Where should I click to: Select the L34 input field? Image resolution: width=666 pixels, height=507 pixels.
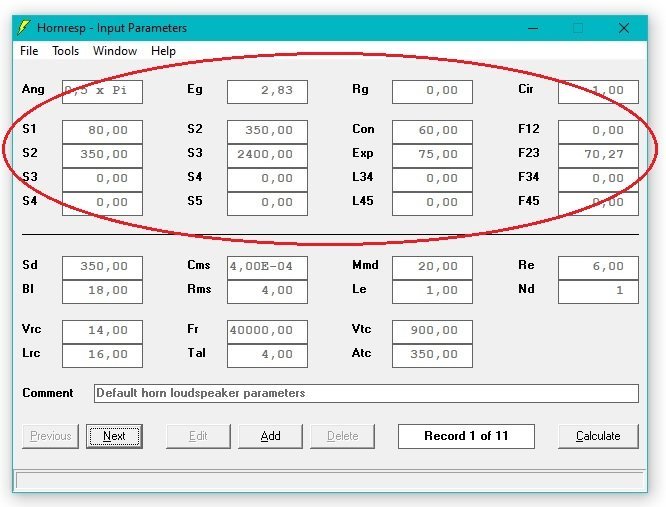pos(432,180)
